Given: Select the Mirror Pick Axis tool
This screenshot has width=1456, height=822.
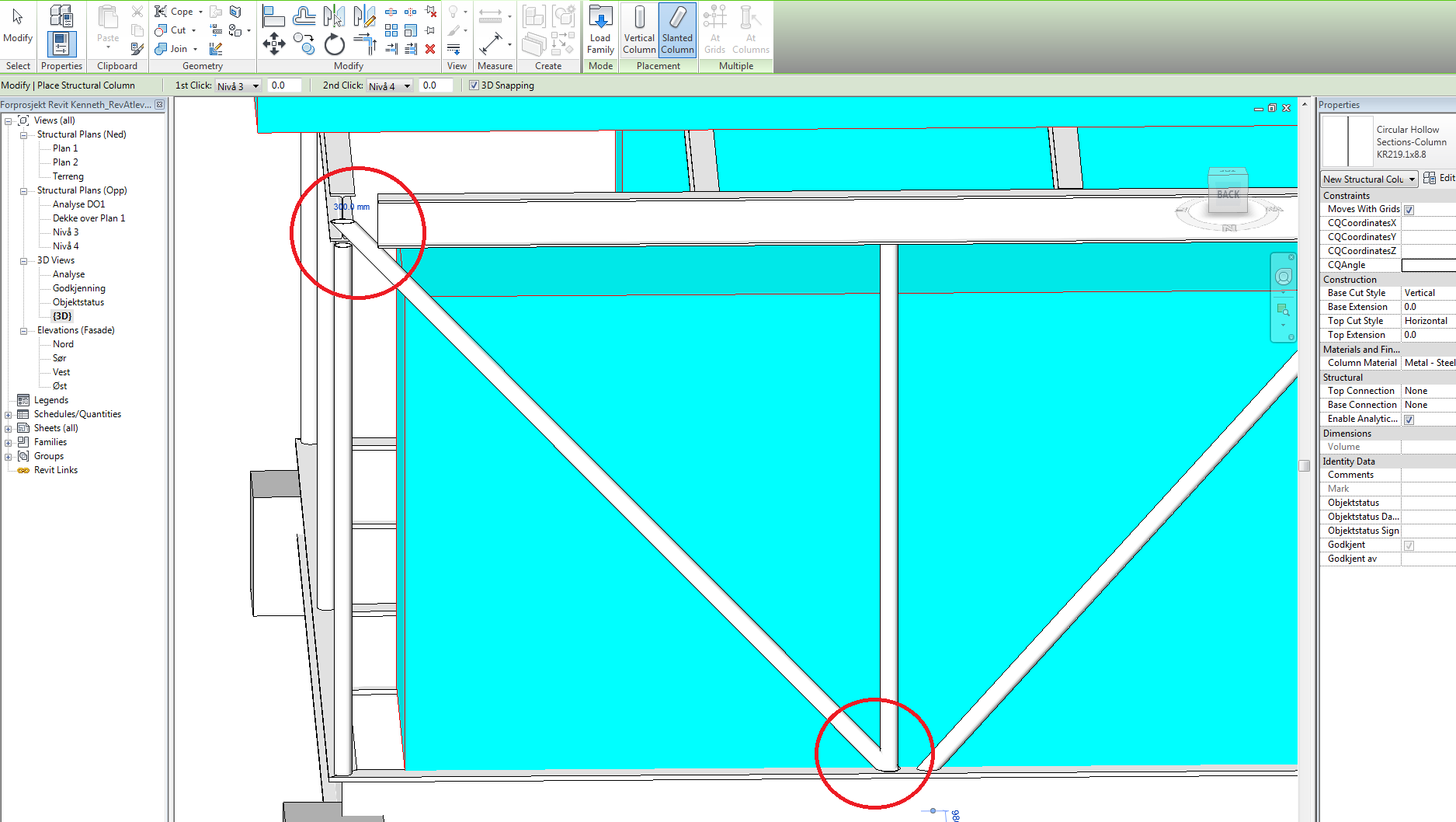Looking at the screenshot, I should (334, 16).
